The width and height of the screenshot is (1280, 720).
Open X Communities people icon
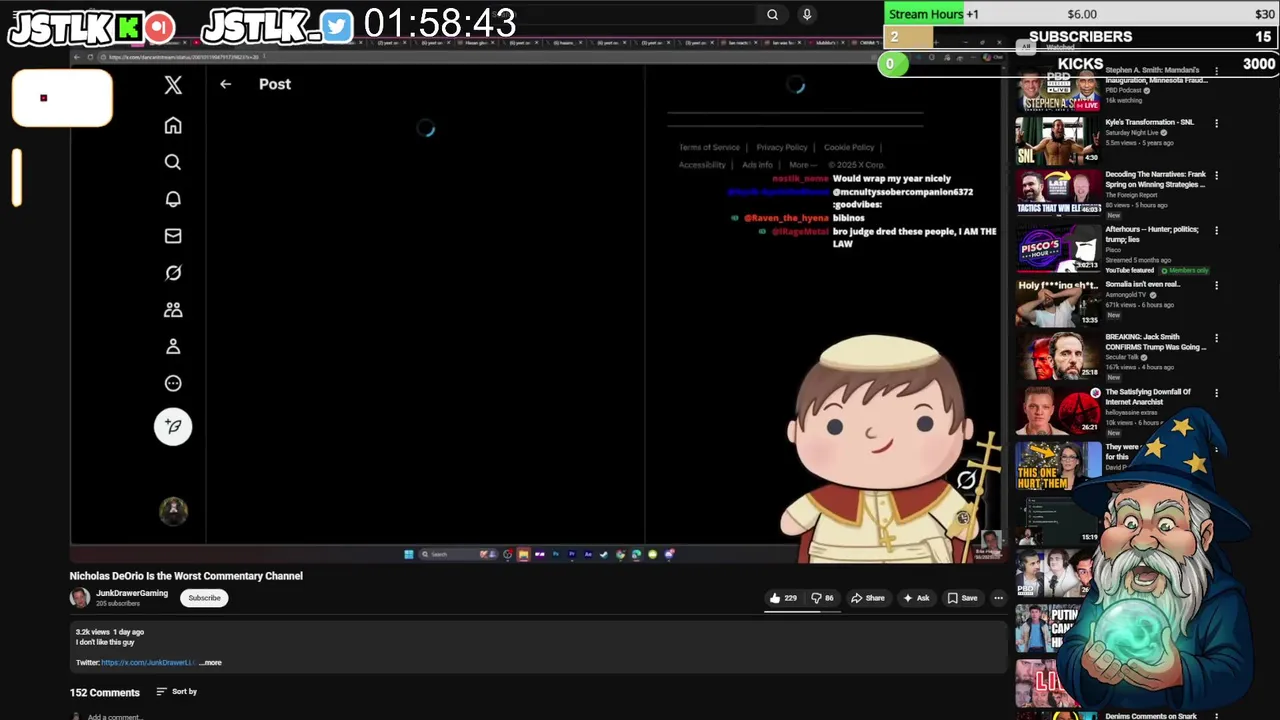coord(173,310)
